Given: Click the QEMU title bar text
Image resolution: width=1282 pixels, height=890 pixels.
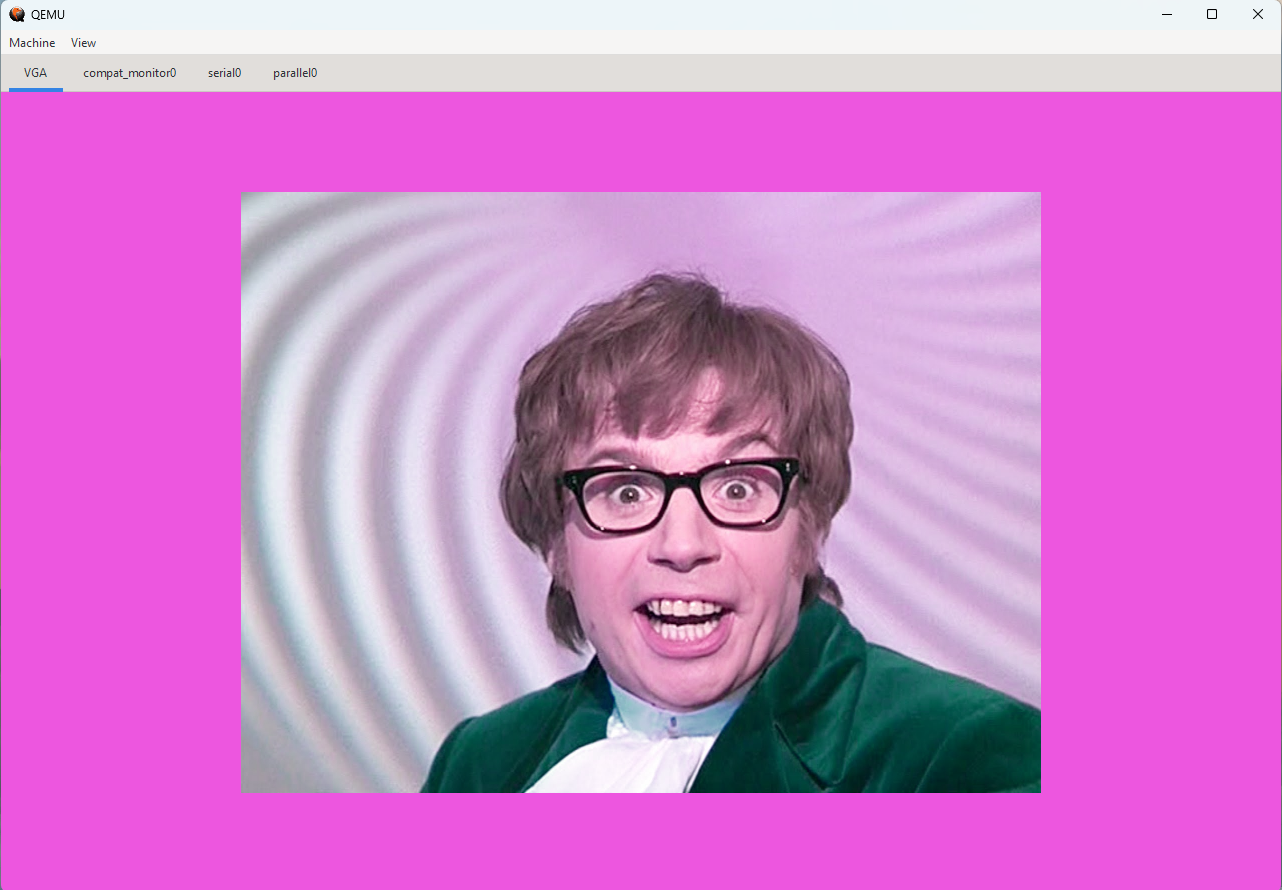Looking at the screenshot, I should 48,14.
